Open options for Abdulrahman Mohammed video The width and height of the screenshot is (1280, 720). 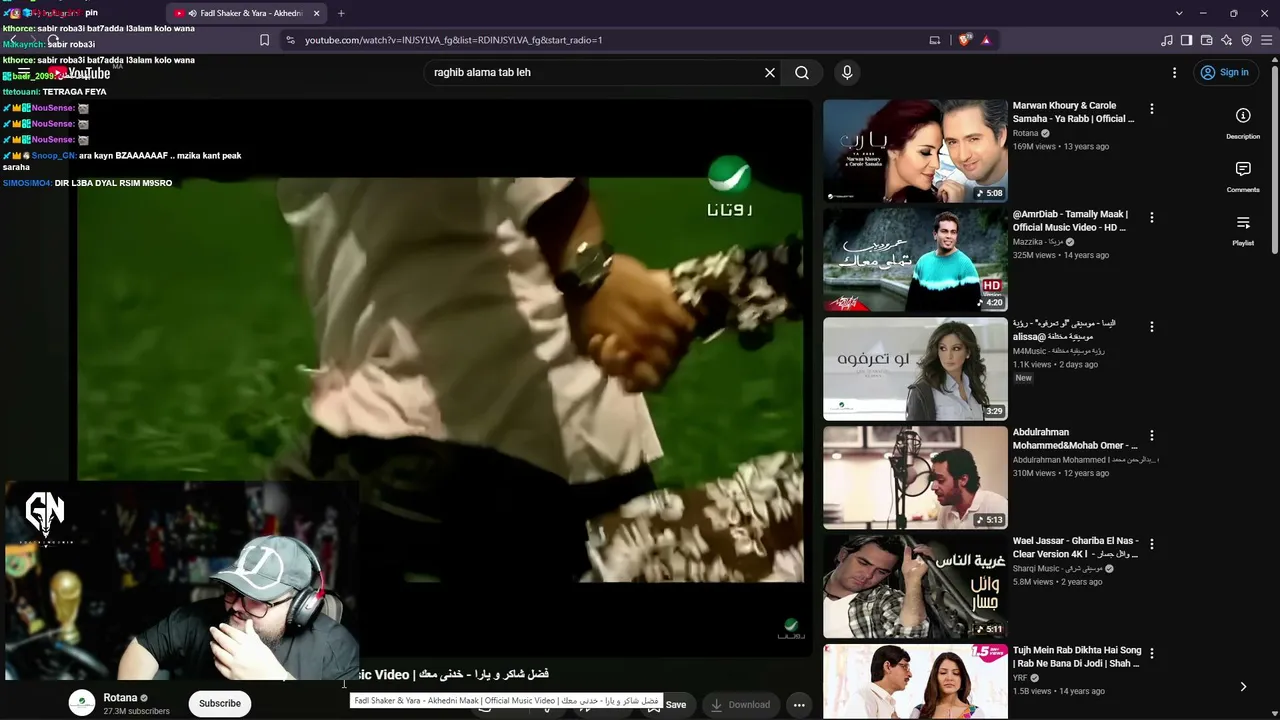pos(1152,435)
